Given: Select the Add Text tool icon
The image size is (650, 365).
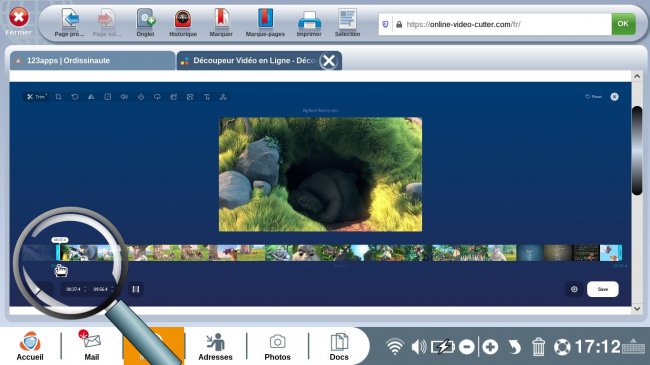Looking at the screenshot, I should click(206, 97).
